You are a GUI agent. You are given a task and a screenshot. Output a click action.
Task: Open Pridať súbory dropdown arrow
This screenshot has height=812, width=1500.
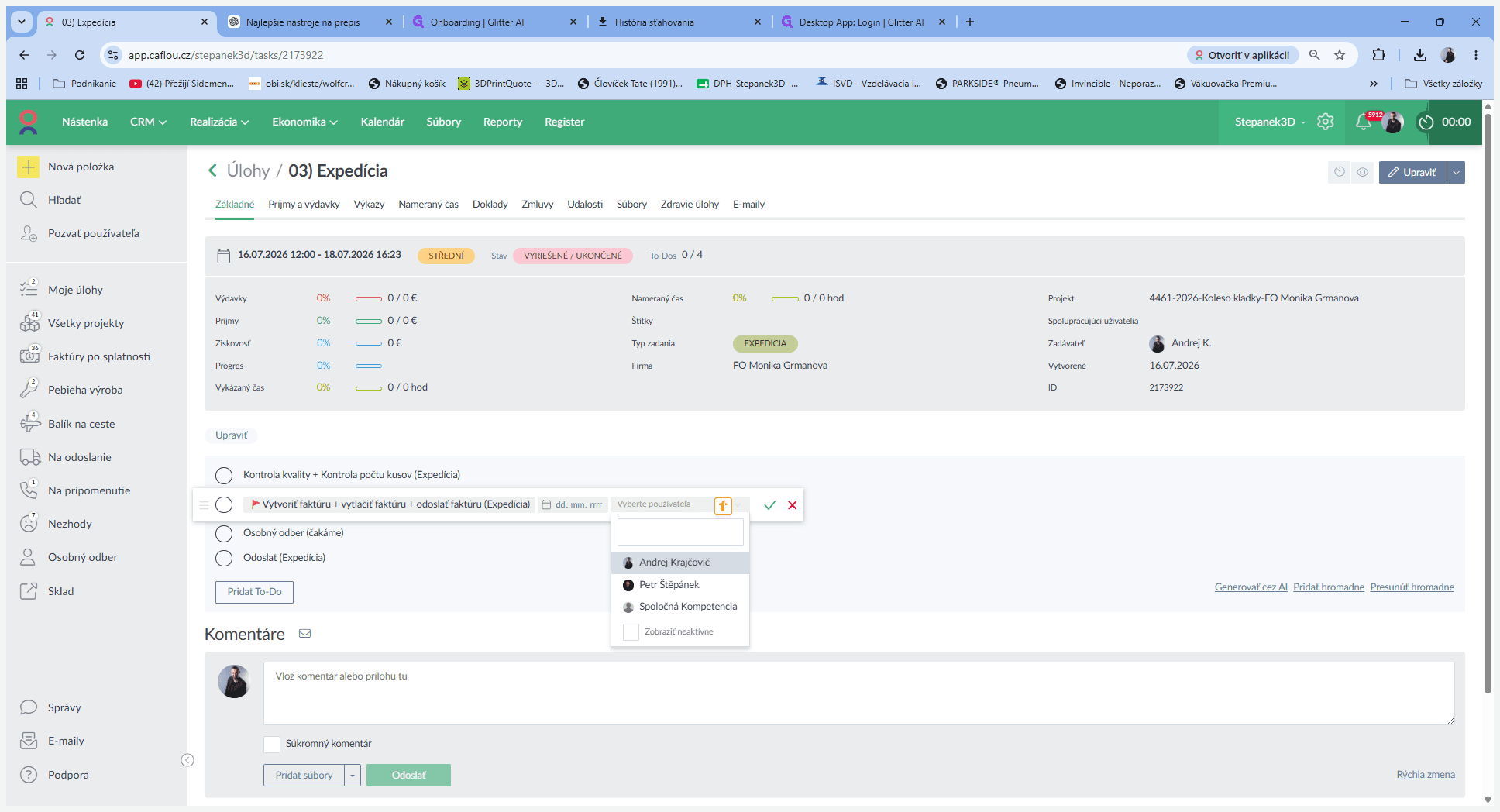coord(353,775)
